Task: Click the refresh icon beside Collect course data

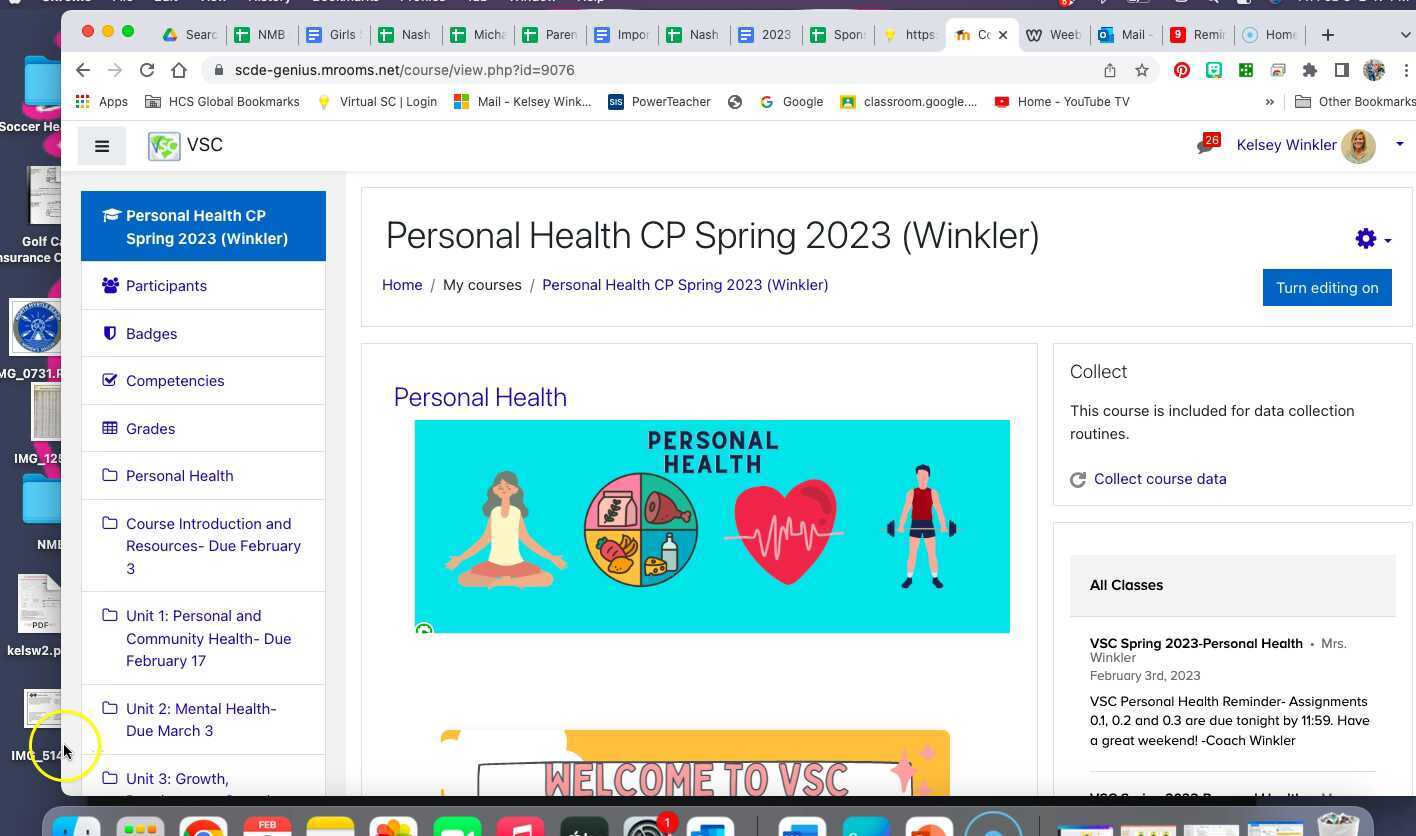Action: tap(1078, 479)
